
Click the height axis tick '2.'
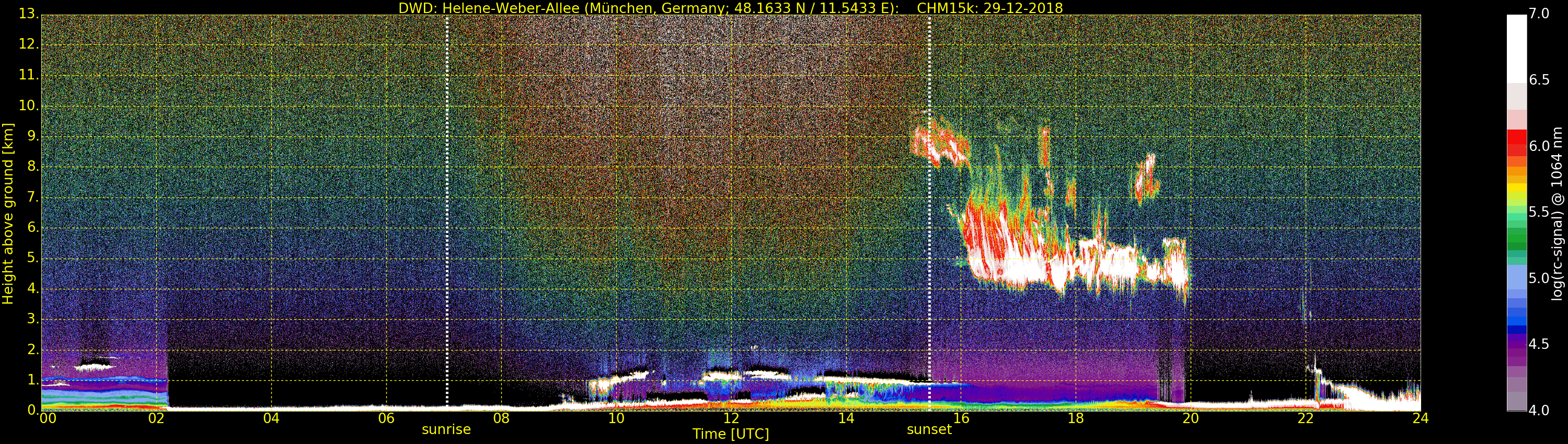pyautogui.click(x=33, y=349)
